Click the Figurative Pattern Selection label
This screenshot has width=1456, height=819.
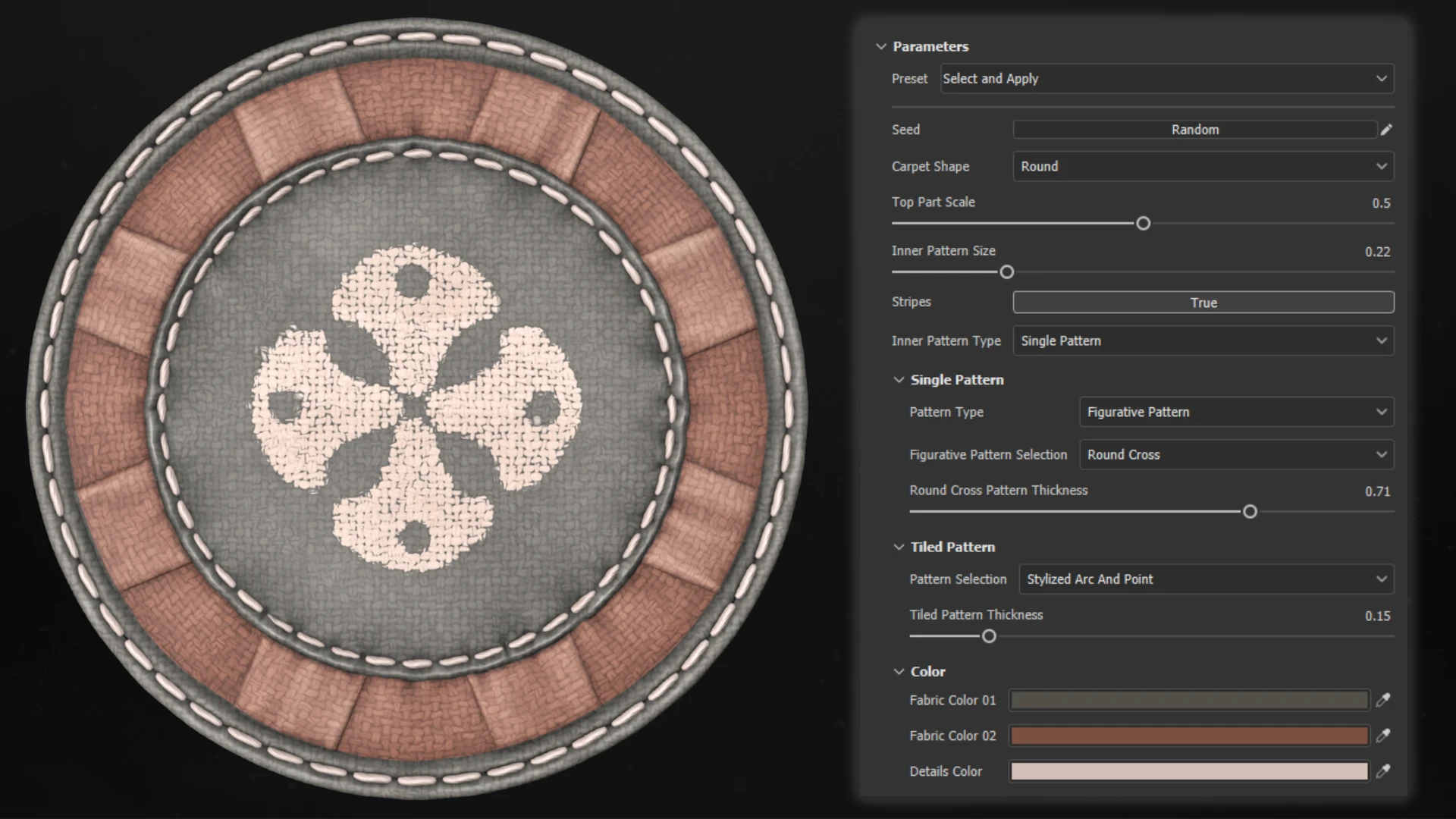click(x=988, y=455)
